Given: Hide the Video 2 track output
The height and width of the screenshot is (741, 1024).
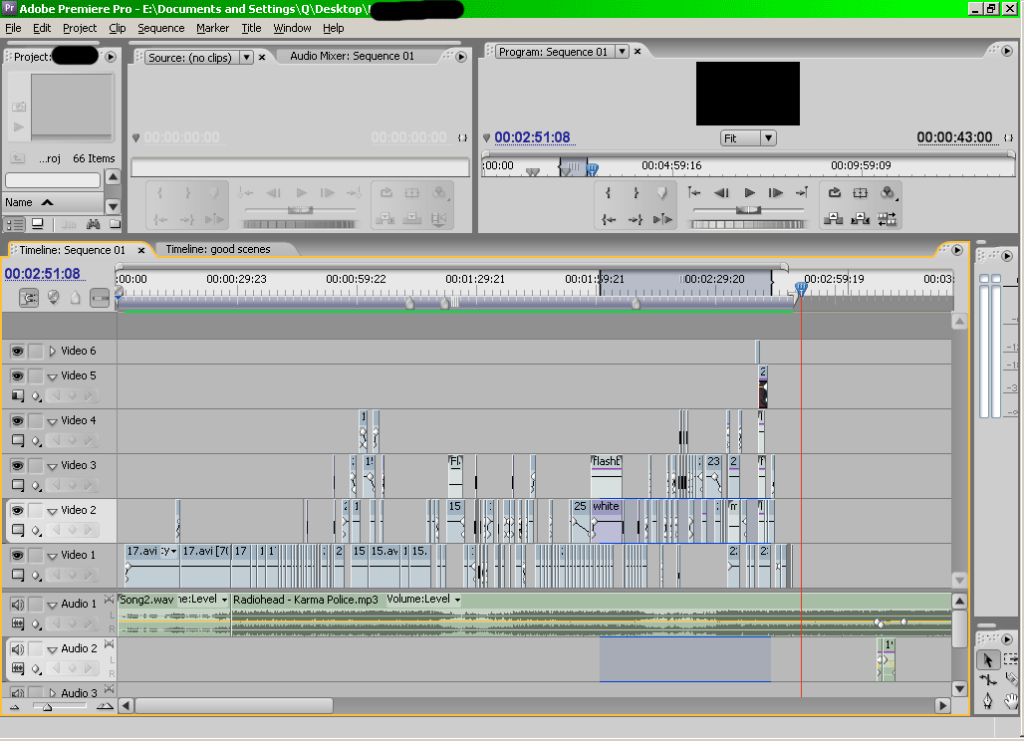Looking at the screenshot, I should [x=17, y=511].
